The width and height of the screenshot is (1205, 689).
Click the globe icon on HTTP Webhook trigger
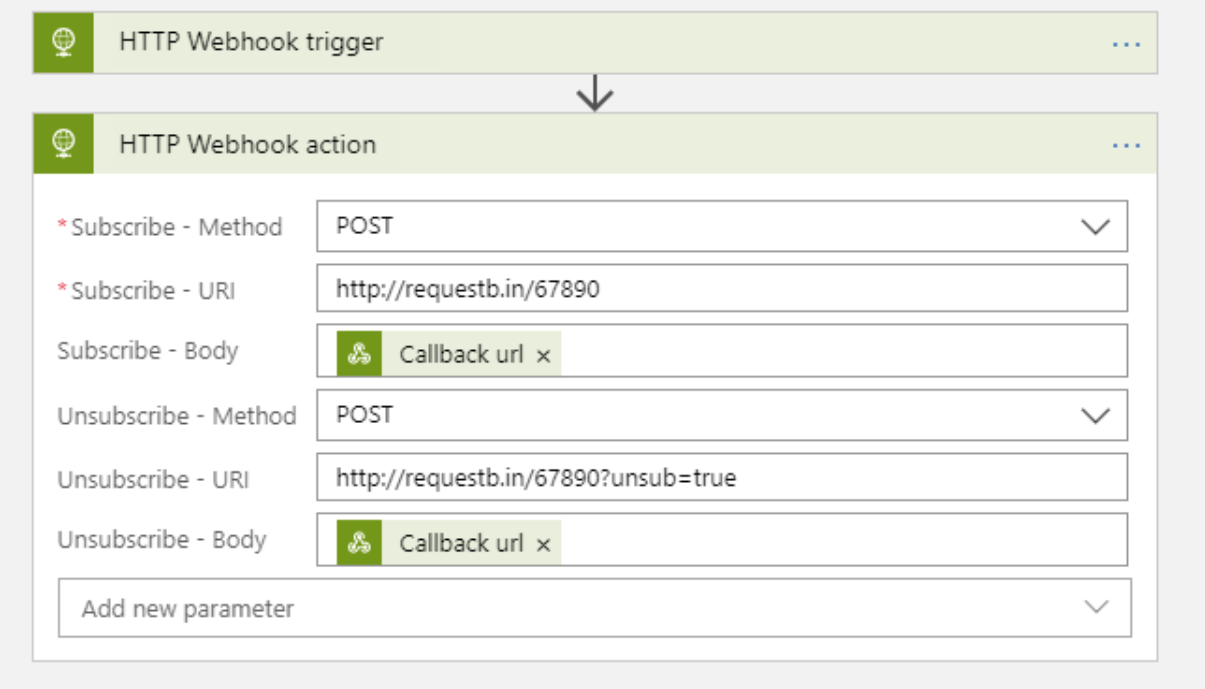tap(63, 43)
